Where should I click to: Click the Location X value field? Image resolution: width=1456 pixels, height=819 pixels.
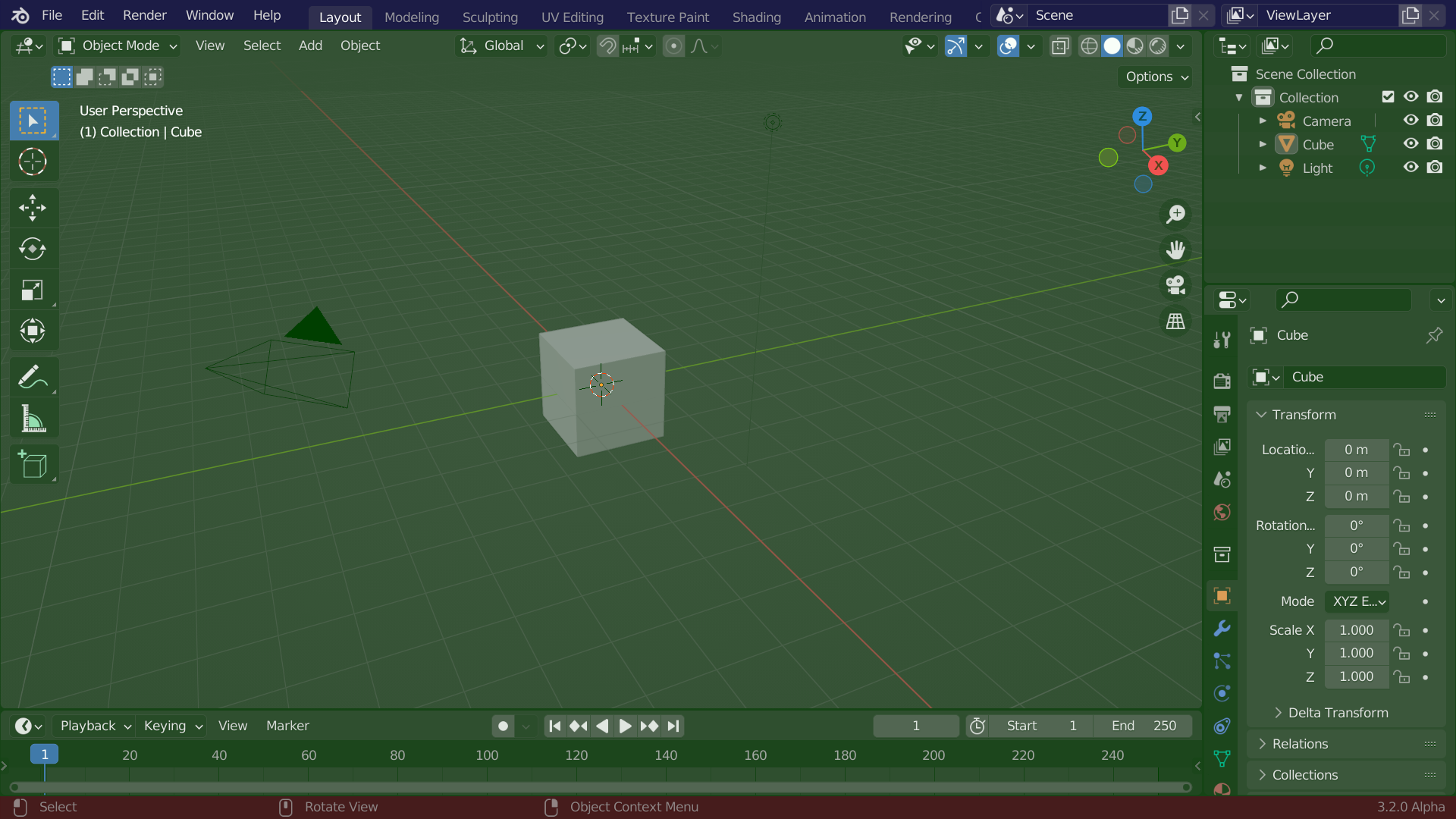(1356, 449)
